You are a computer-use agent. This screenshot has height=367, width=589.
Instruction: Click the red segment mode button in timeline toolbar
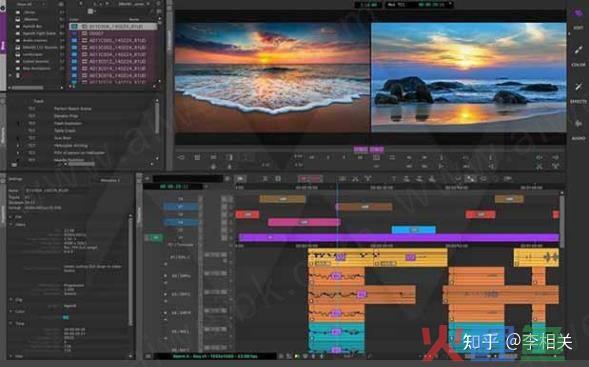[x=310, y=178]
